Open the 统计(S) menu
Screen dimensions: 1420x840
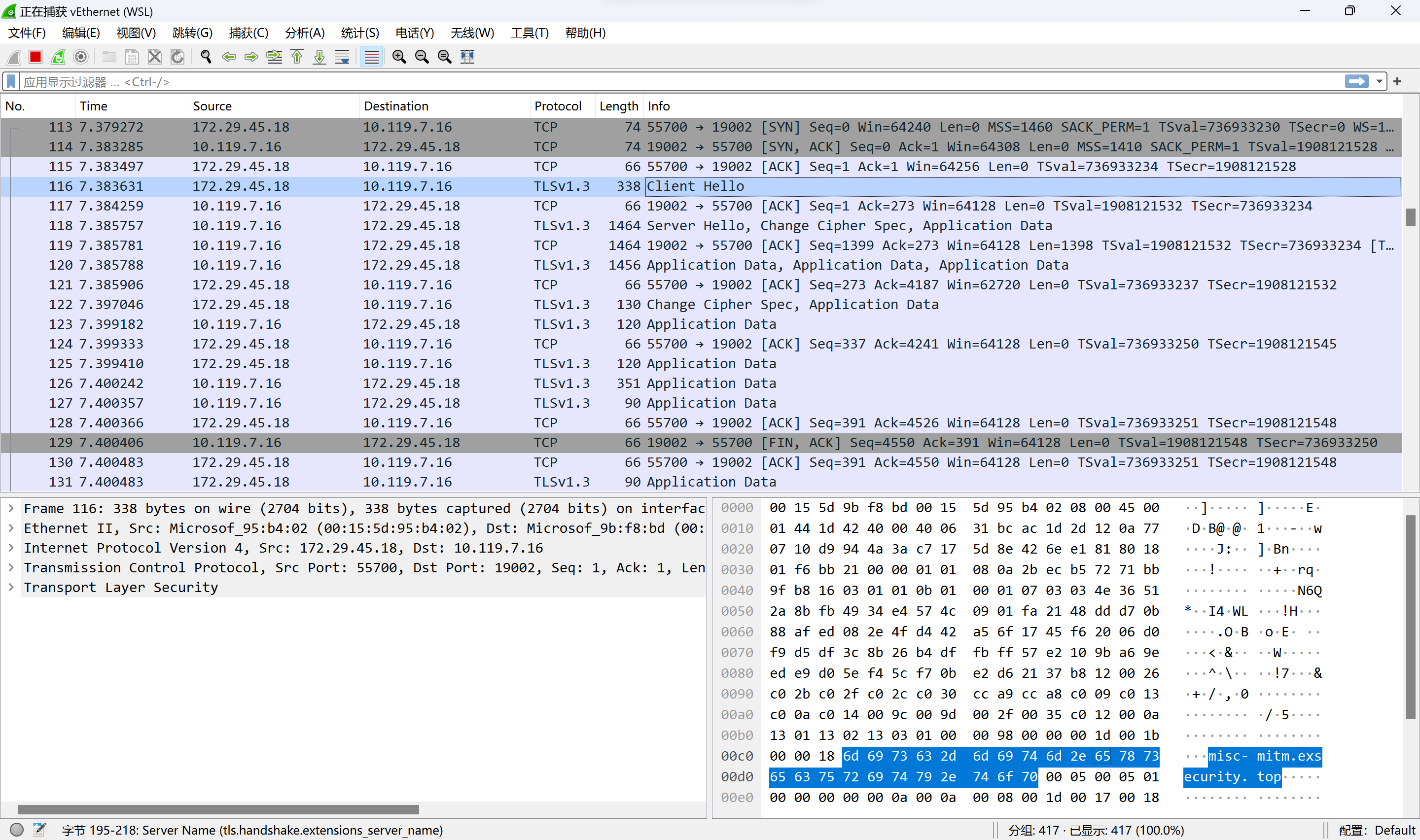[360, 33]
